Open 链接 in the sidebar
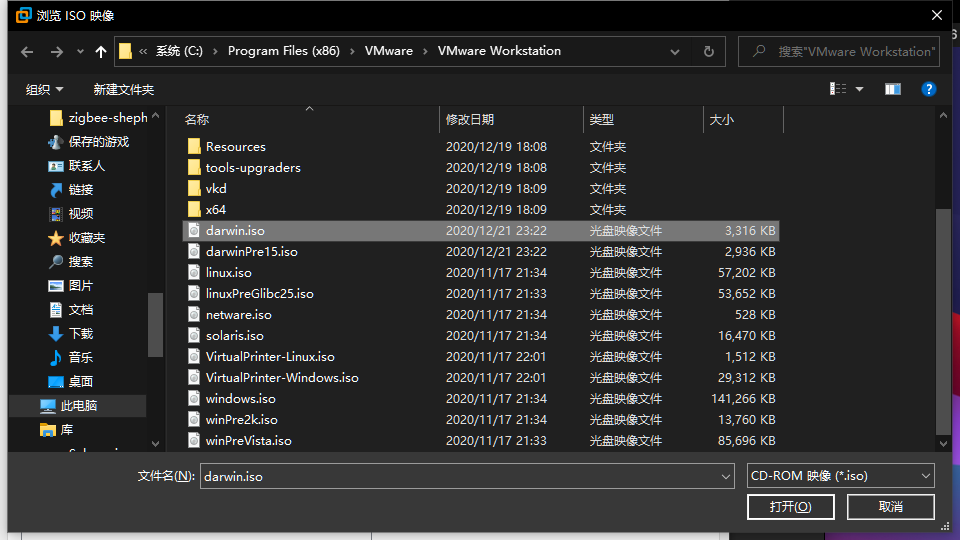The image size is (960, 540). pos(71,190)
